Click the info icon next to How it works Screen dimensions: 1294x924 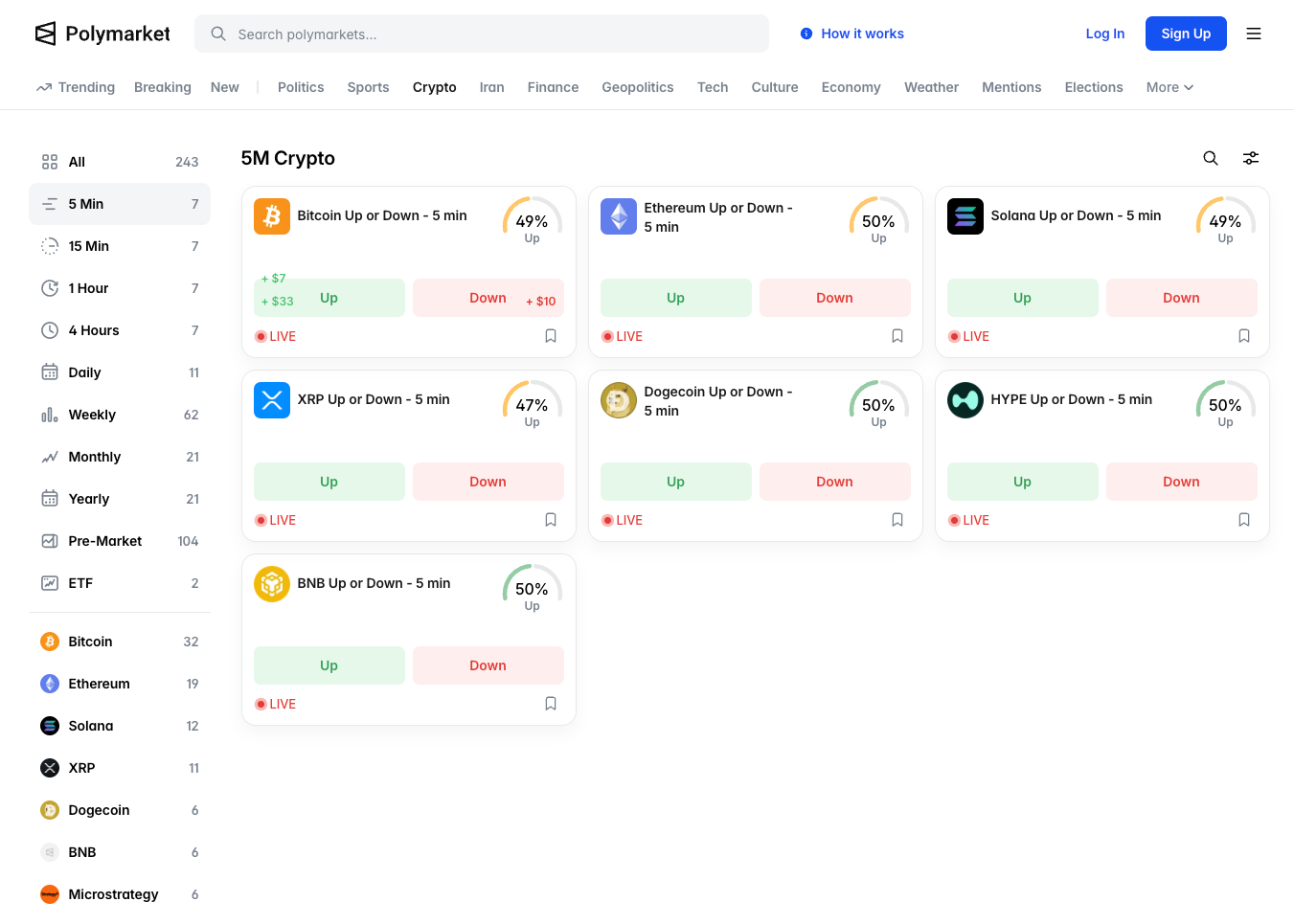806,34
